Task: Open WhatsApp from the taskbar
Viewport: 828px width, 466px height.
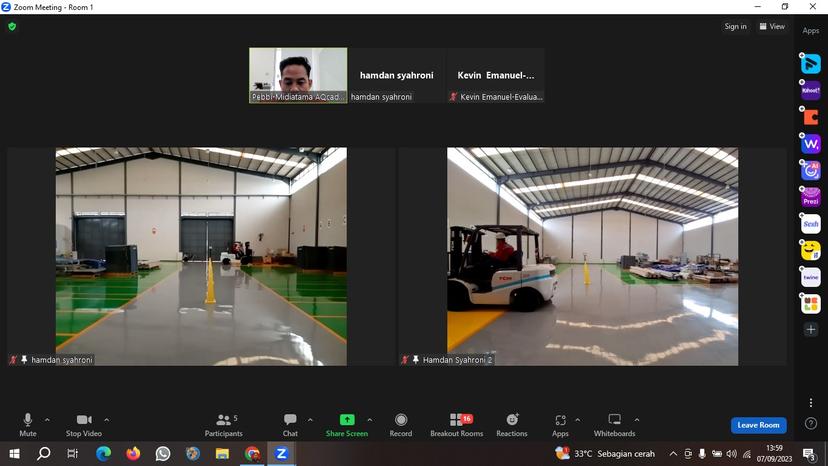Action: (163, 453)
